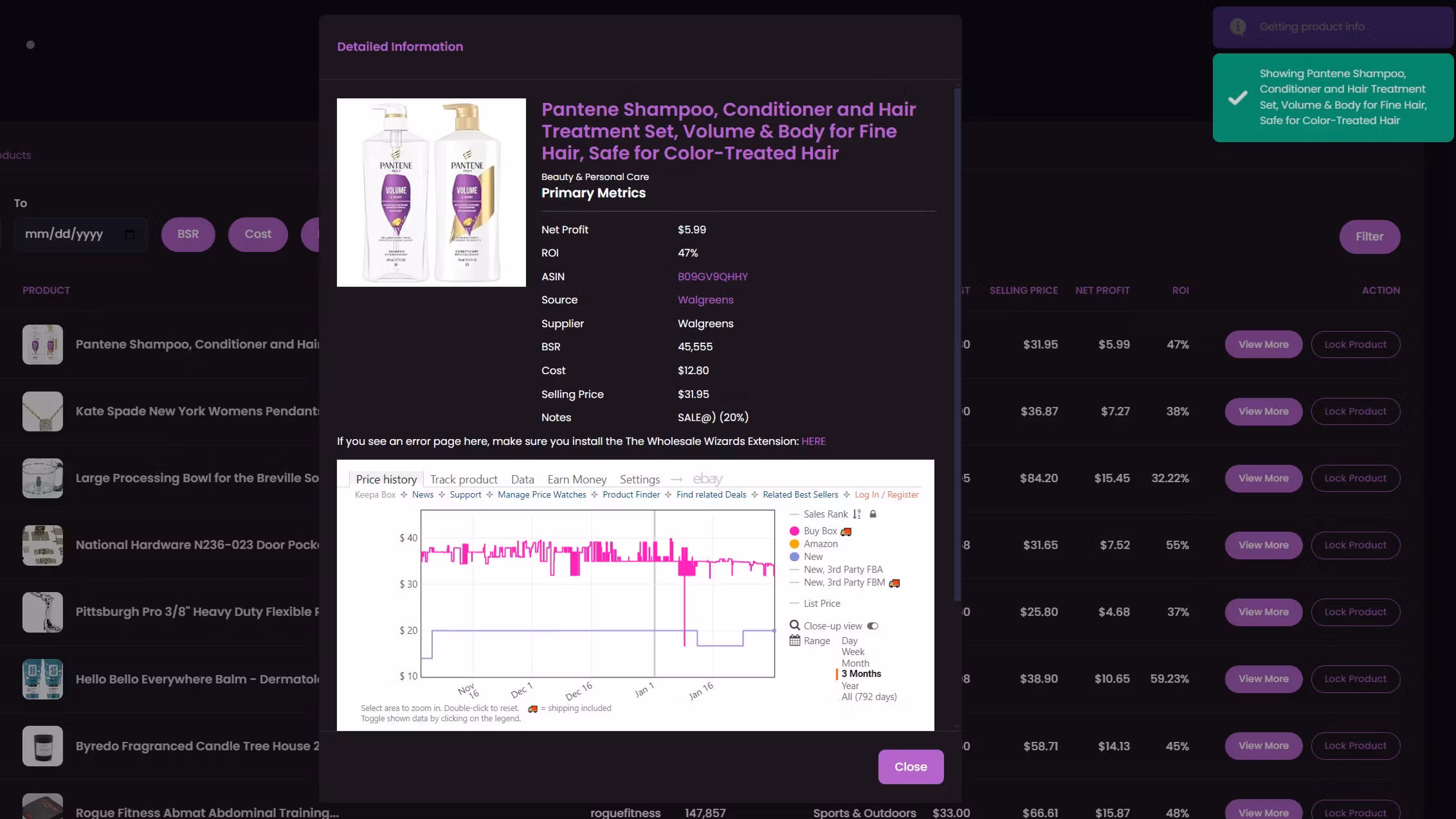This screenshot has height=819, width=1456.
Task: Click the Close-up view magnifier icon
Action: (x=795, y=625)
